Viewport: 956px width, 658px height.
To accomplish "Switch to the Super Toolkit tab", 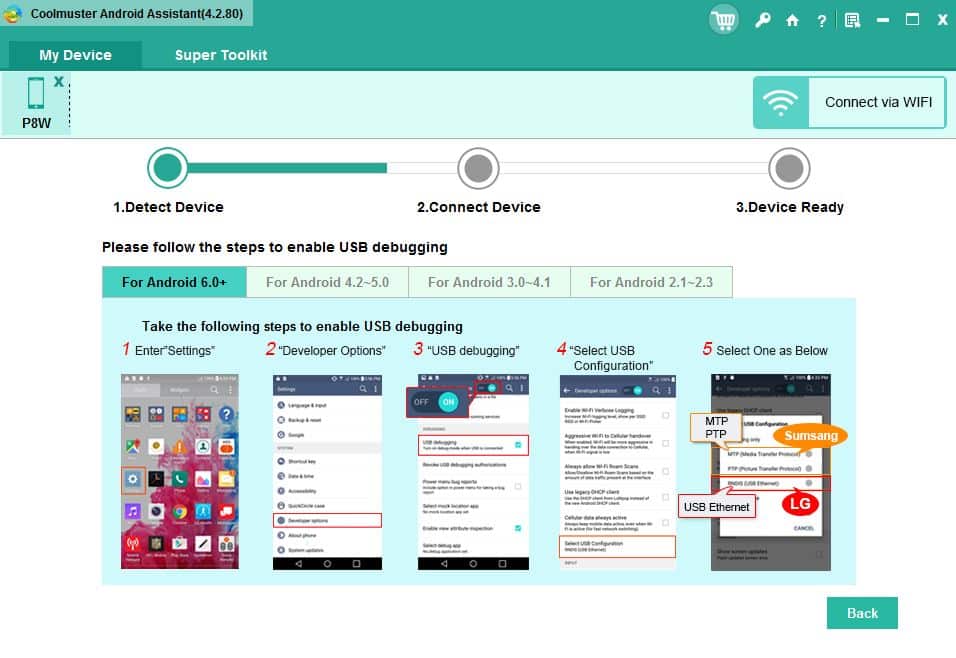I will click(221, 55).
